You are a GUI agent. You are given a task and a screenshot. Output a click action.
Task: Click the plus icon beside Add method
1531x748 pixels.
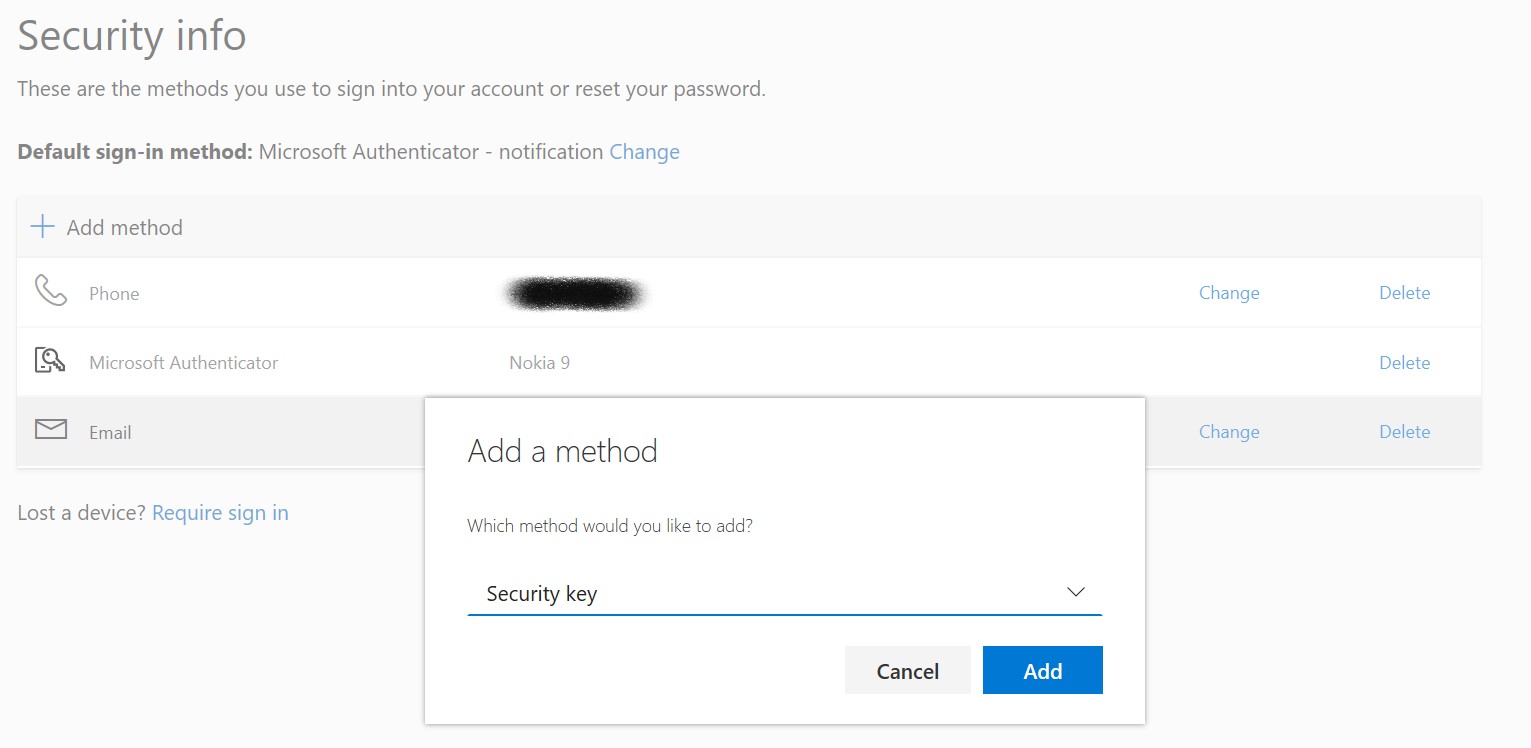(42, 227)
